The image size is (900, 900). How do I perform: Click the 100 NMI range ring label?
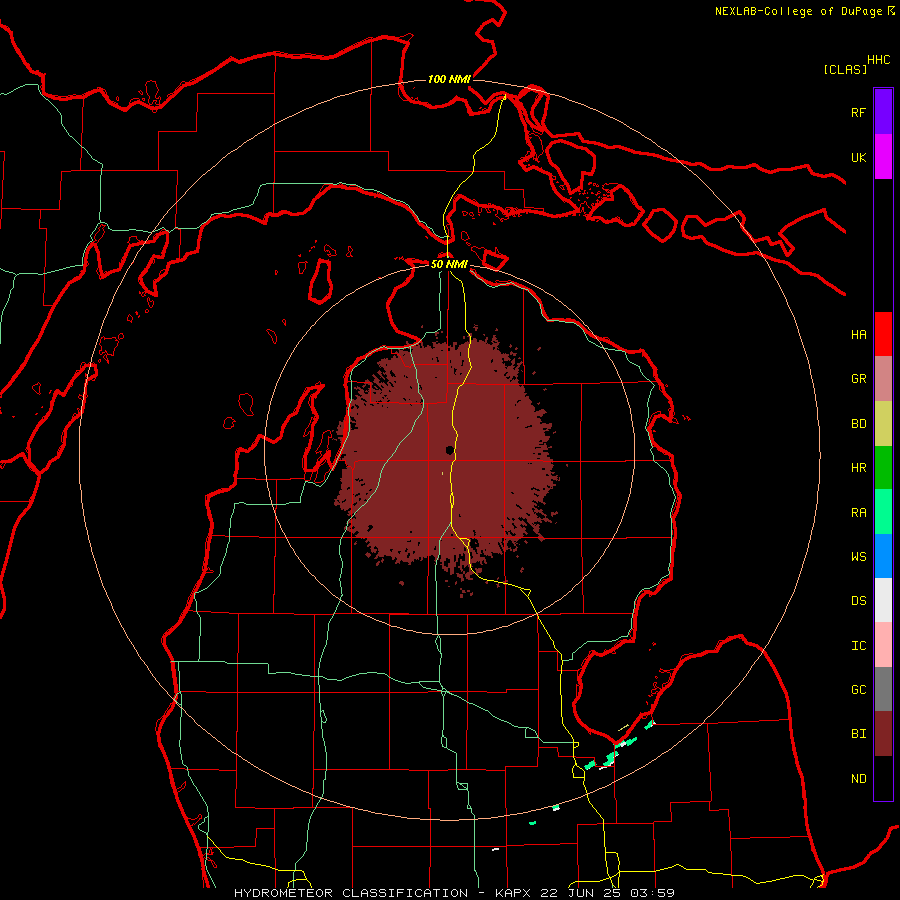[449, 79]
